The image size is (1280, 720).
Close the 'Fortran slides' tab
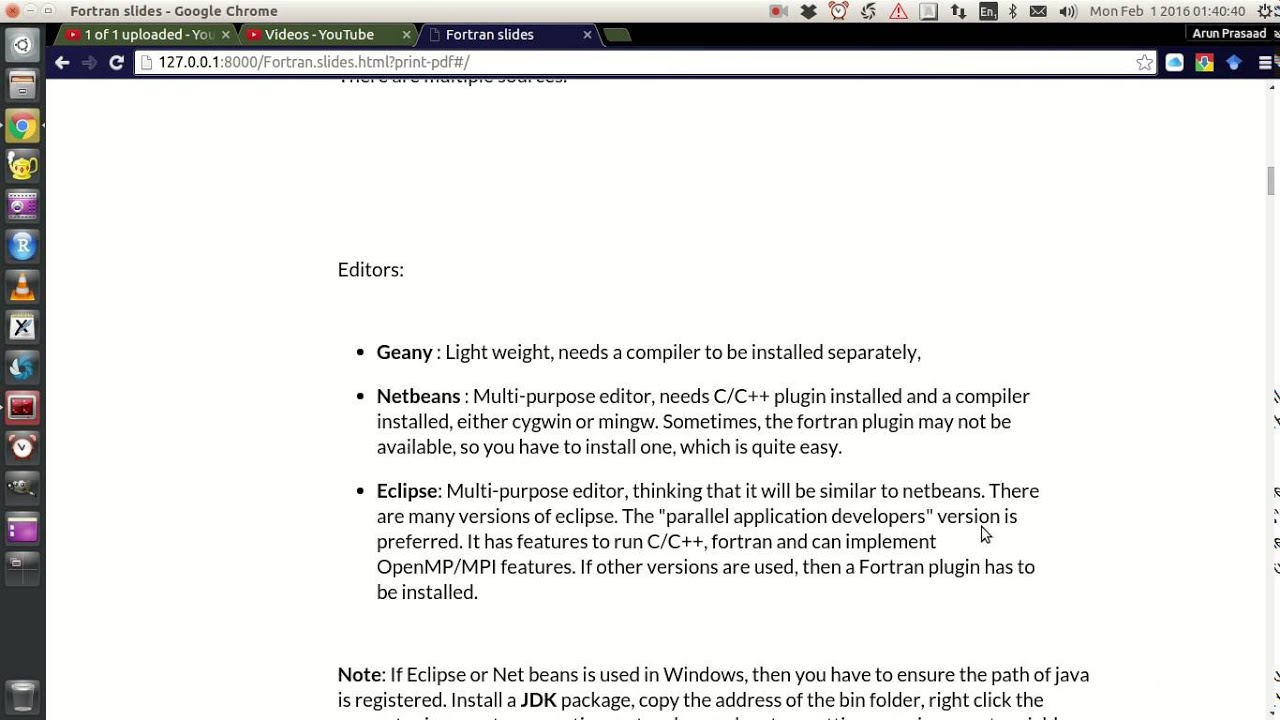click(587, 34)
